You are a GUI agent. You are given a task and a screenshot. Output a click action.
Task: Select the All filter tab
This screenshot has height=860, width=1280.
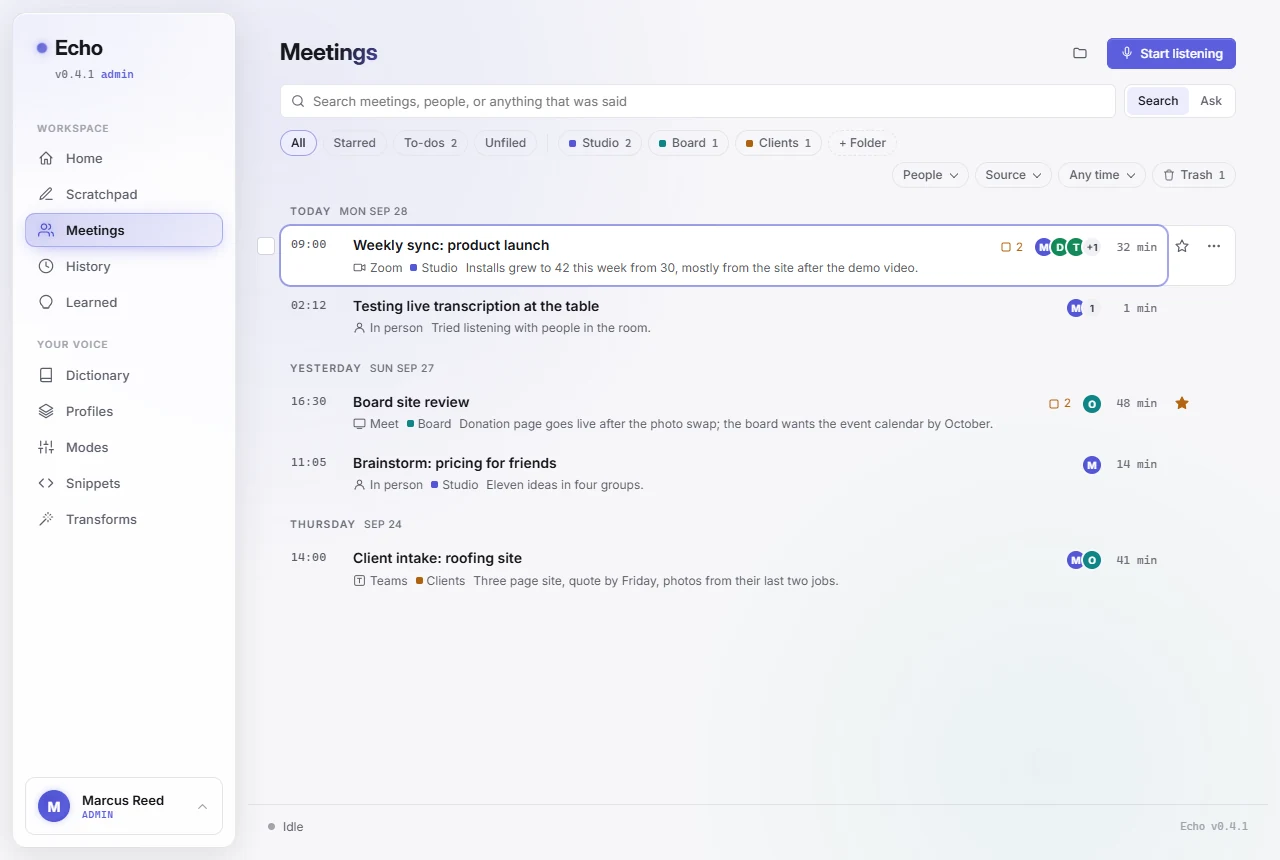click(x=298, y=143)
